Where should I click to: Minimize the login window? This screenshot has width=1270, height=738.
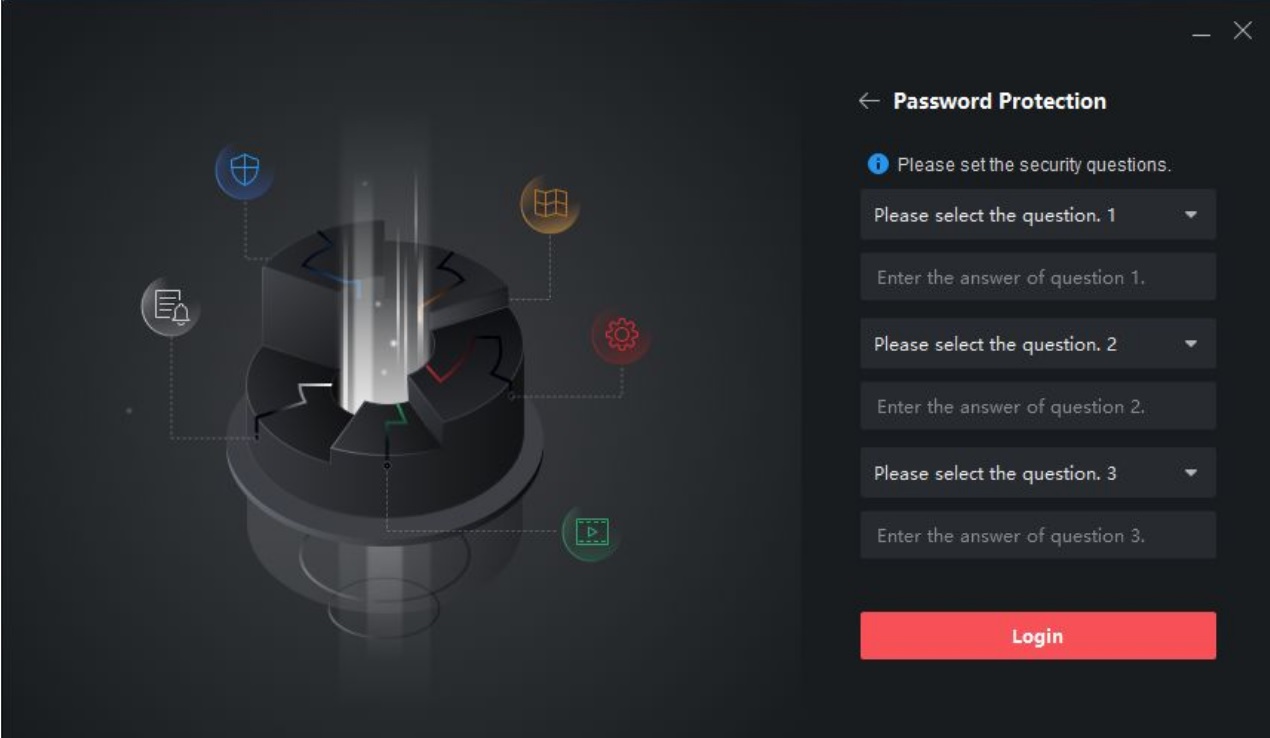click(x=1203, y=33)
